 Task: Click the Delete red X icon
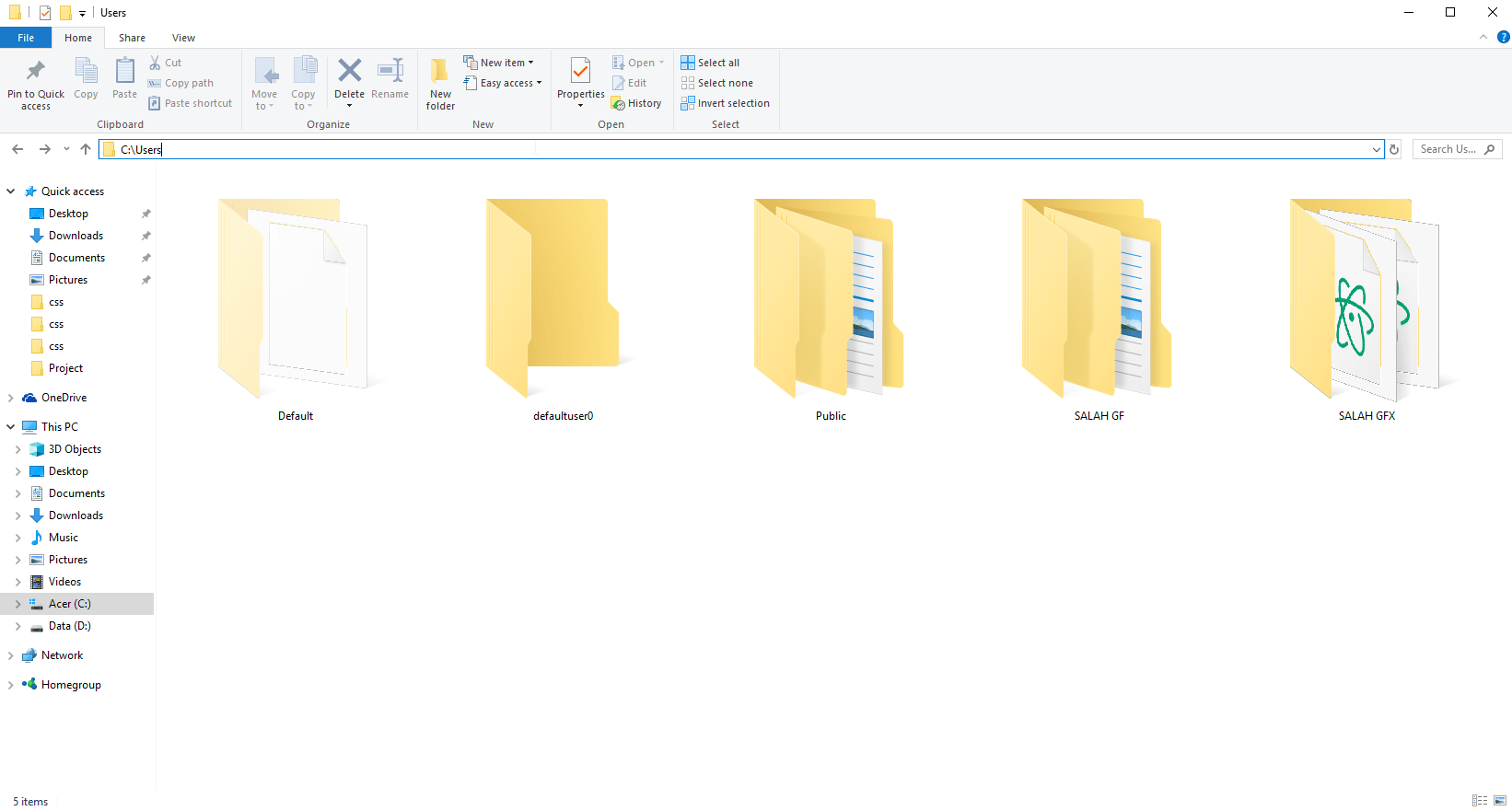350,70
